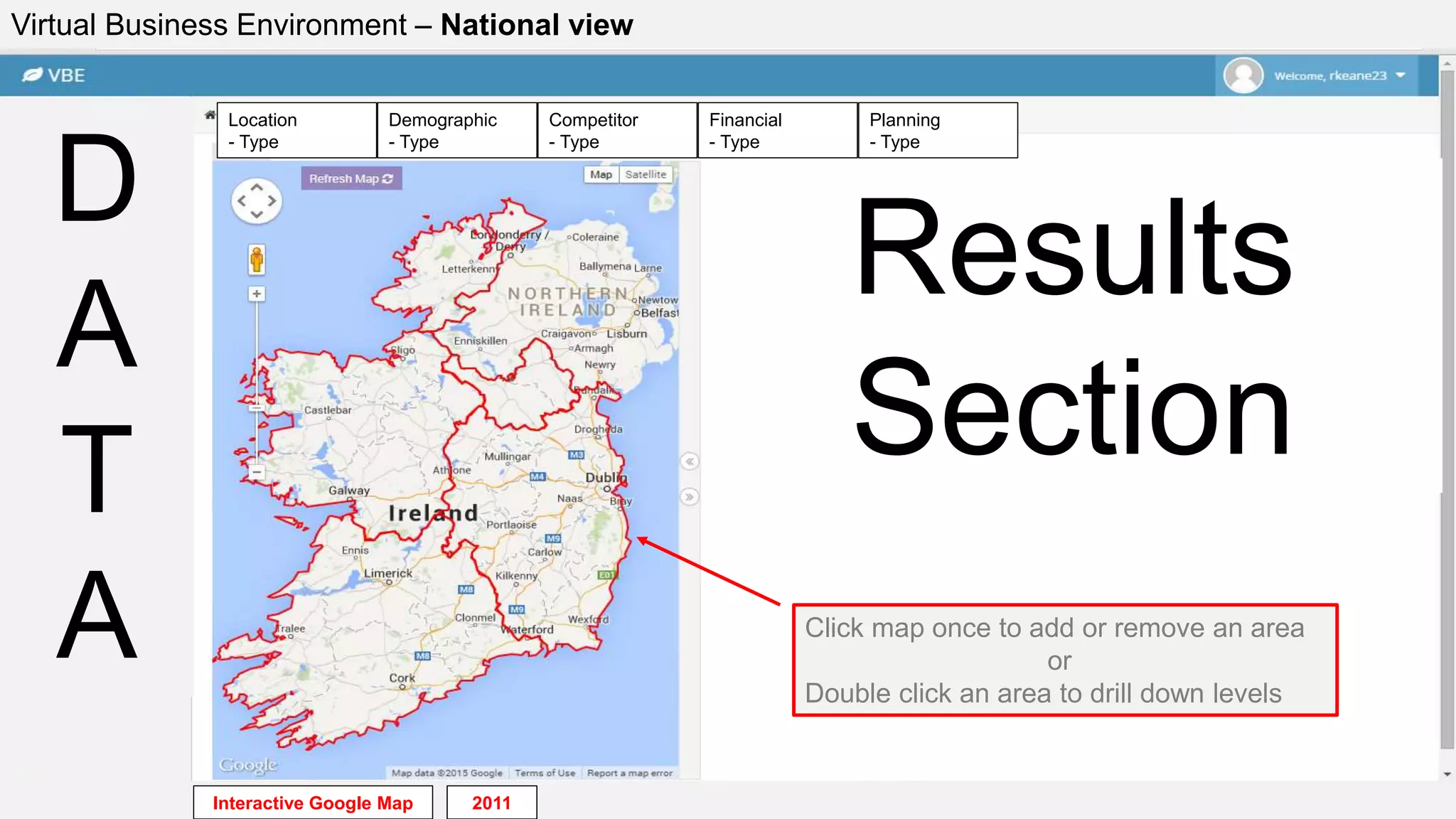This screenshot has height=819, width=1456.
Task: Open the Competitor - Type tab
Action: click(617, 131)
